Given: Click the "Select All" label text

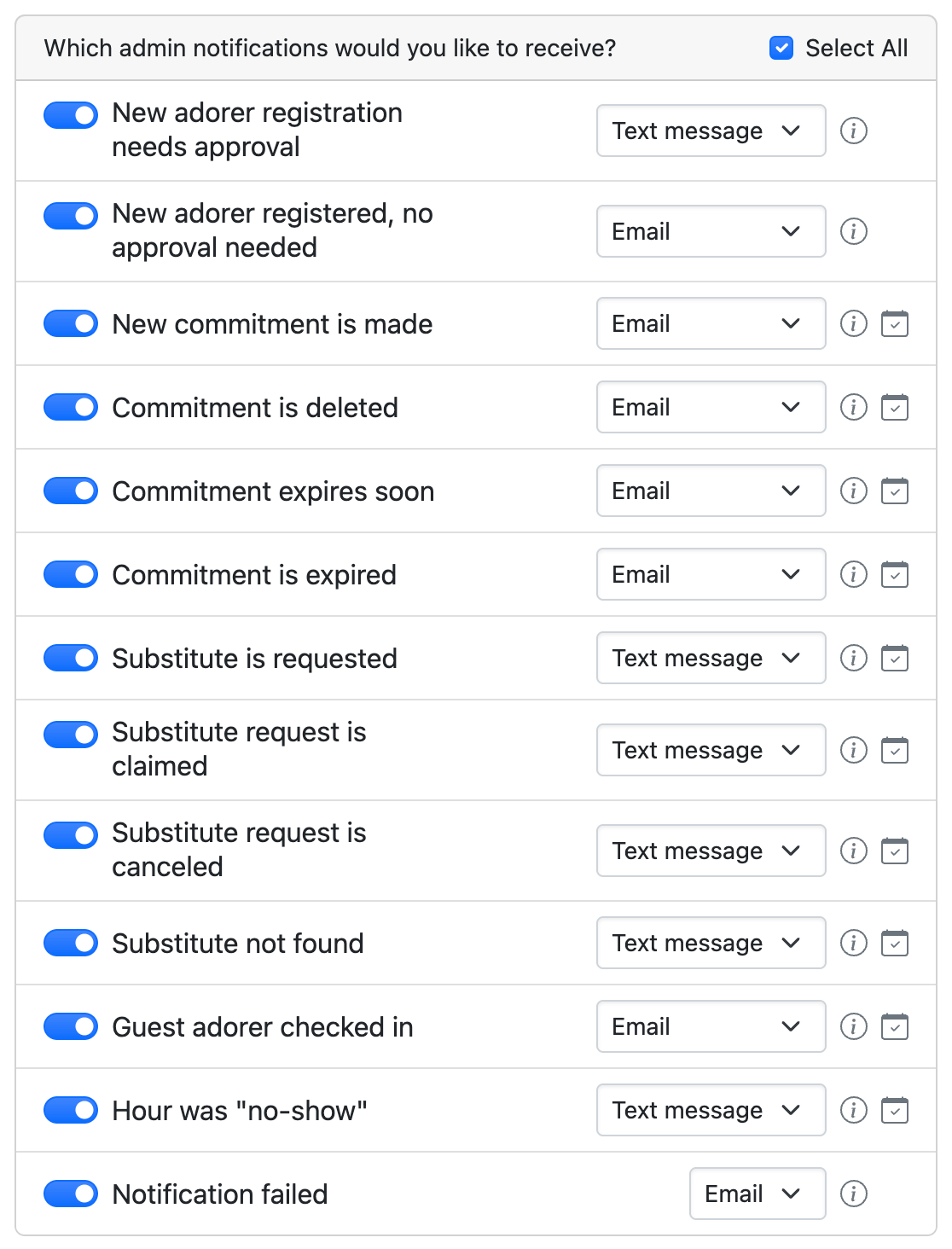Looking at the screenshot, I should (x=856, y=48).
